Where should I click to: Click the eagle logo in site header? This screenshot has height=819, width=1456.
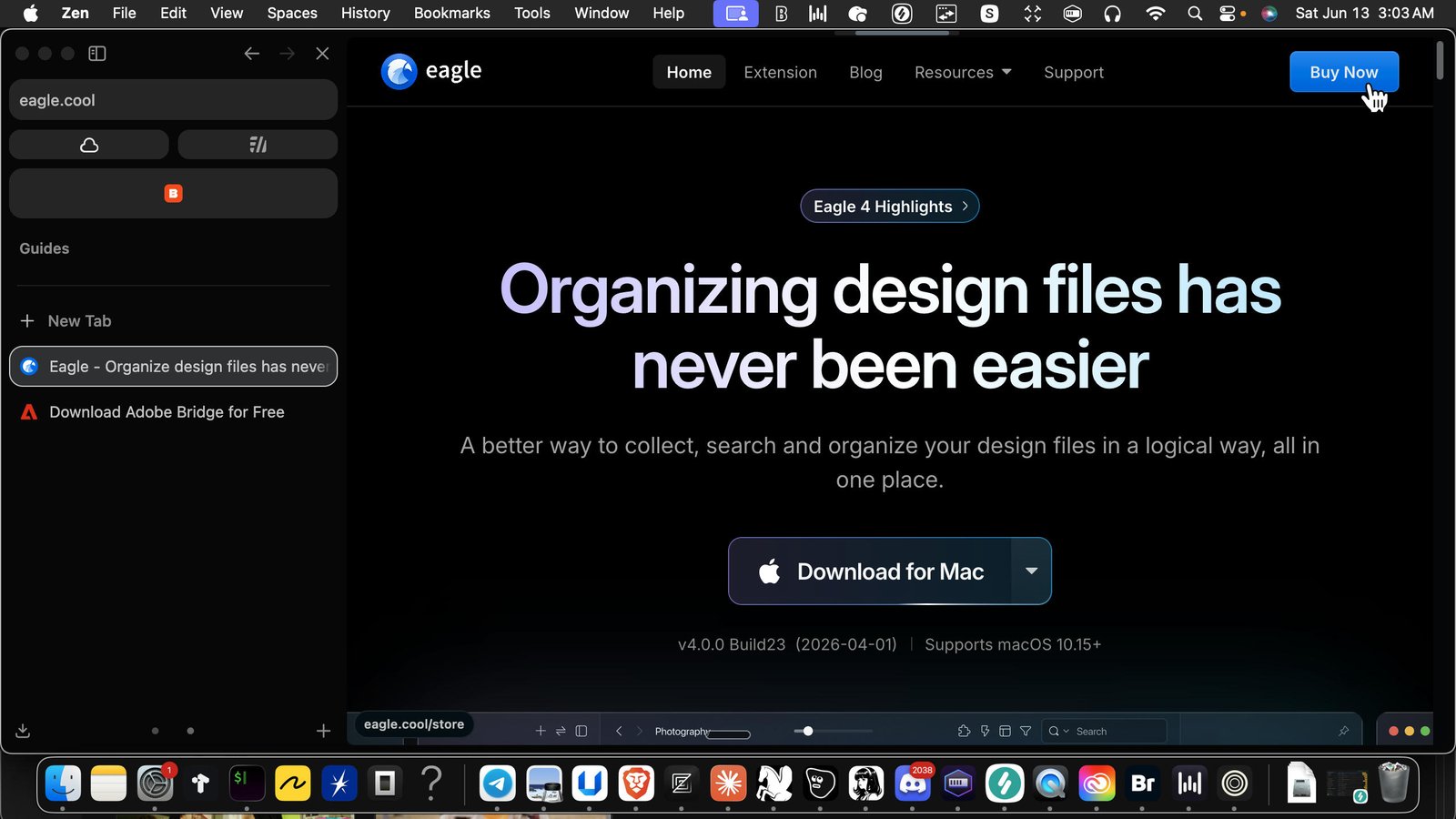click(431, 71)
